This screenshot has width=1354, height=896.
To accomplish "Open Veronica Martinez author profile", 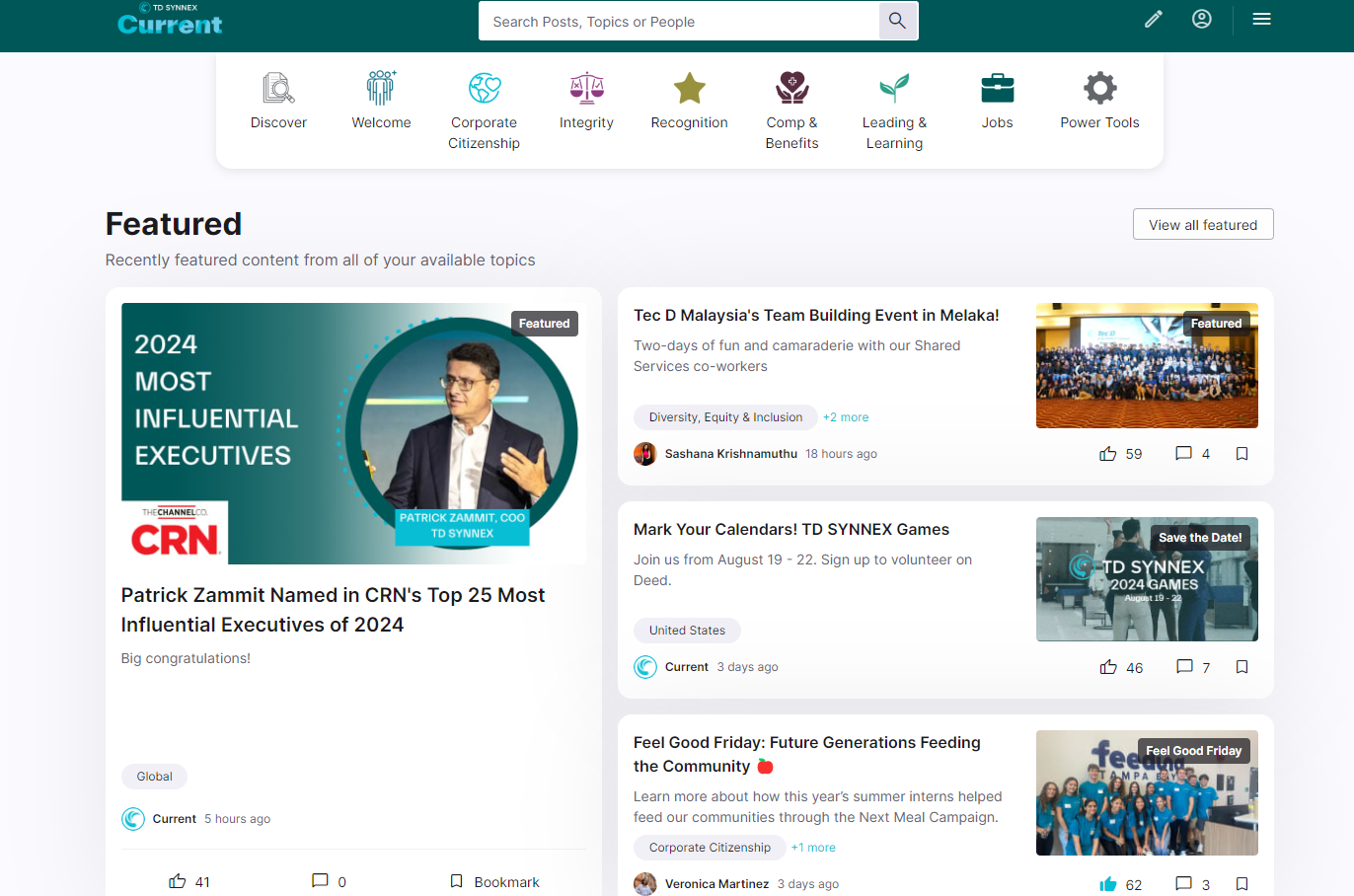I will 716,884.
